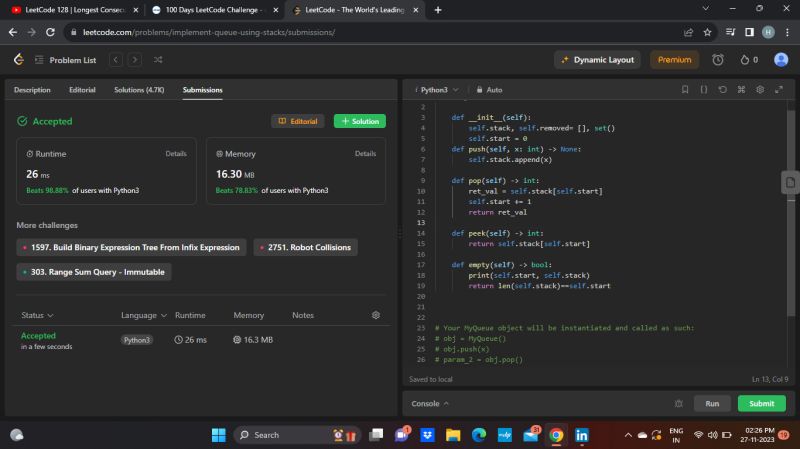Click the streak flame icon
The height and width of the screenshot is (449, 800).
[743, 60]
